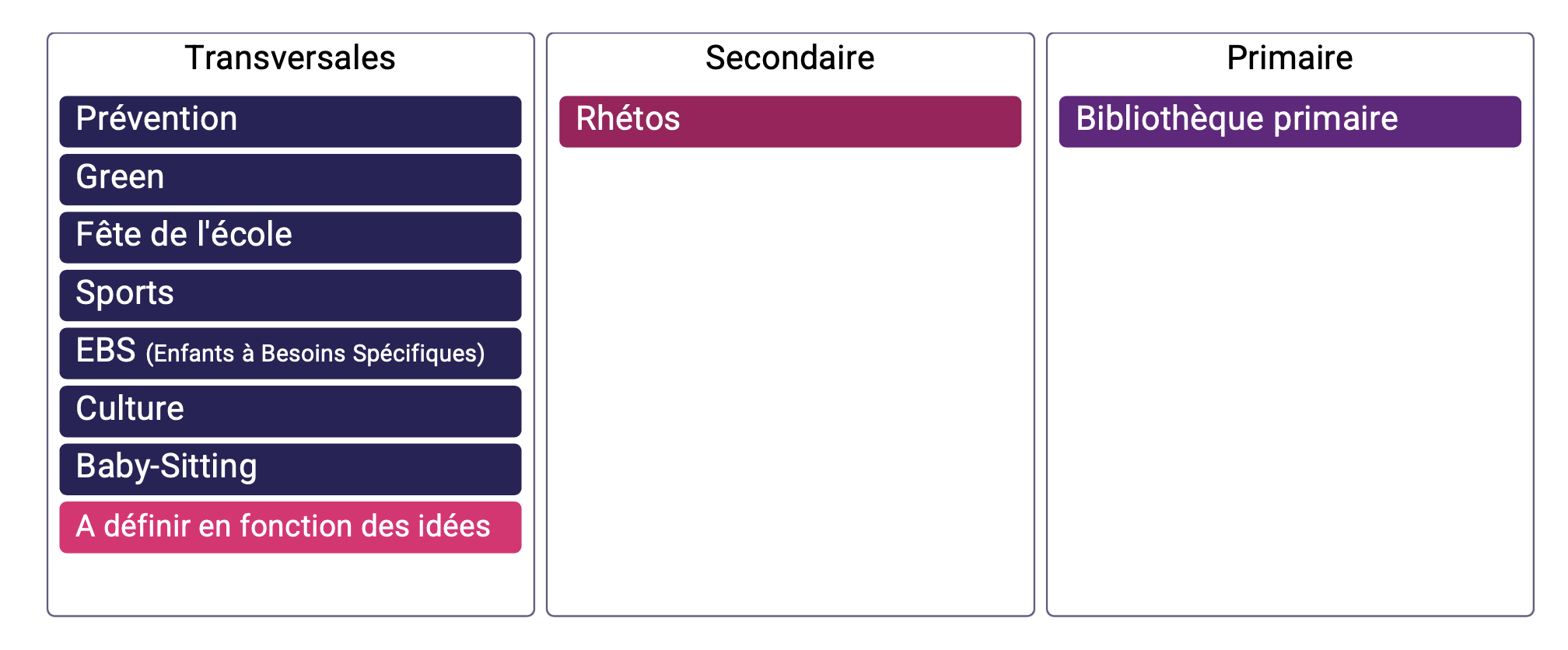Click blank space at bottom of Transversales panel
Screen dimensions: 1568x650
point(290,585)
